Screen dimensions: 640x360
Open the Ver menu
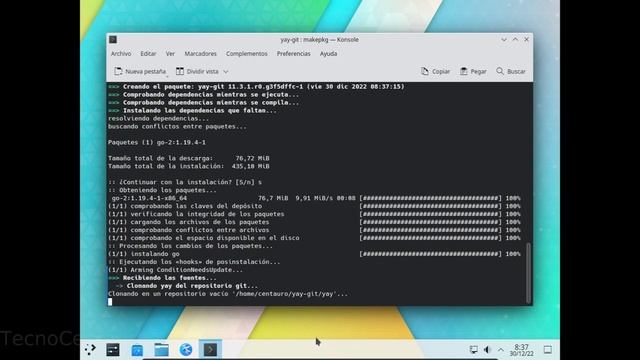[170, 53]
